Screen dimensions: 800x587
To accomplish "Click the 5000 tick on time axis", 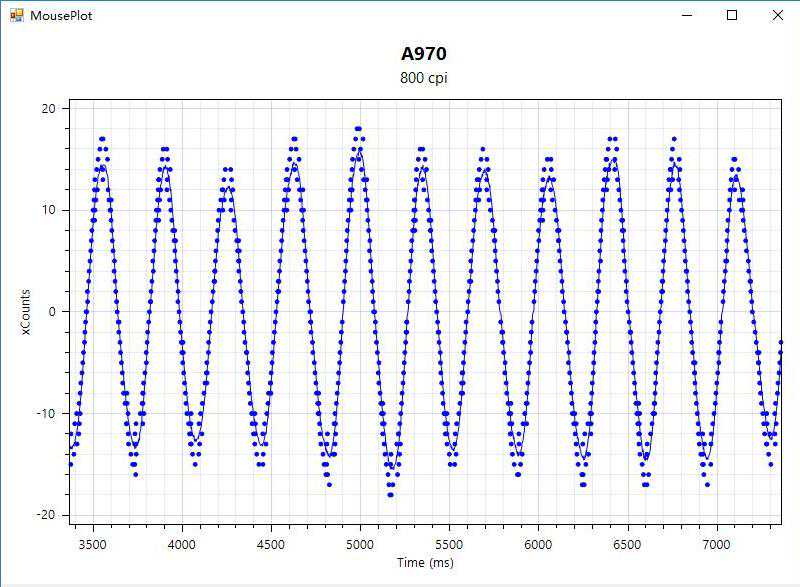I will click(x=360, y=544).
